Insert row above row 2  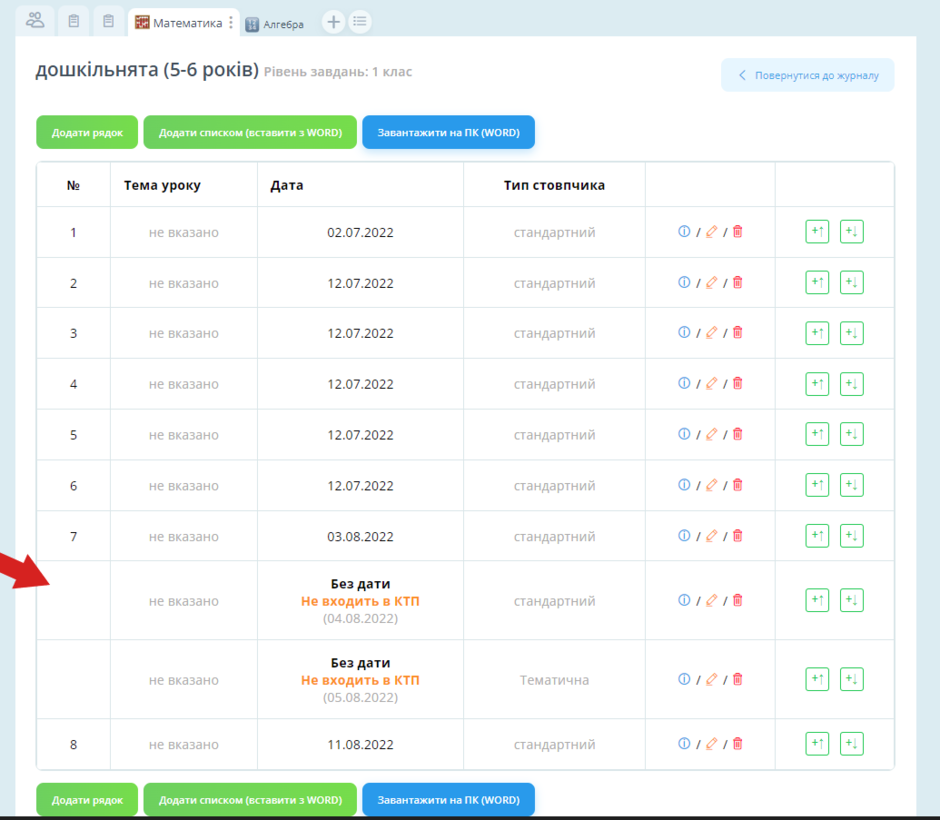(817, 282)
